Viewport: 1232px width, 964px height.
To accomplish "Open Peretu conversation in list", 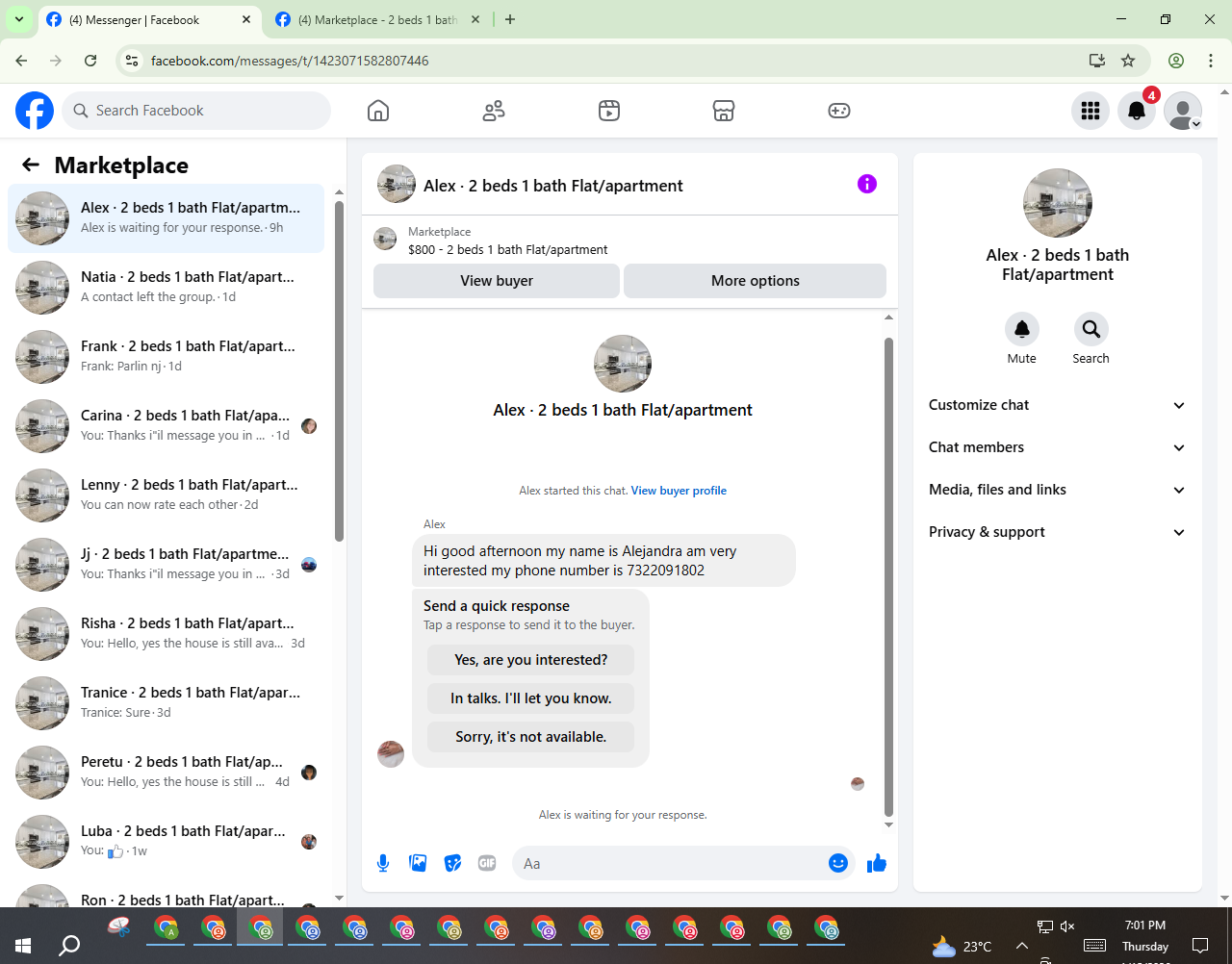I will pyautogui.click(x=166, y=772).
